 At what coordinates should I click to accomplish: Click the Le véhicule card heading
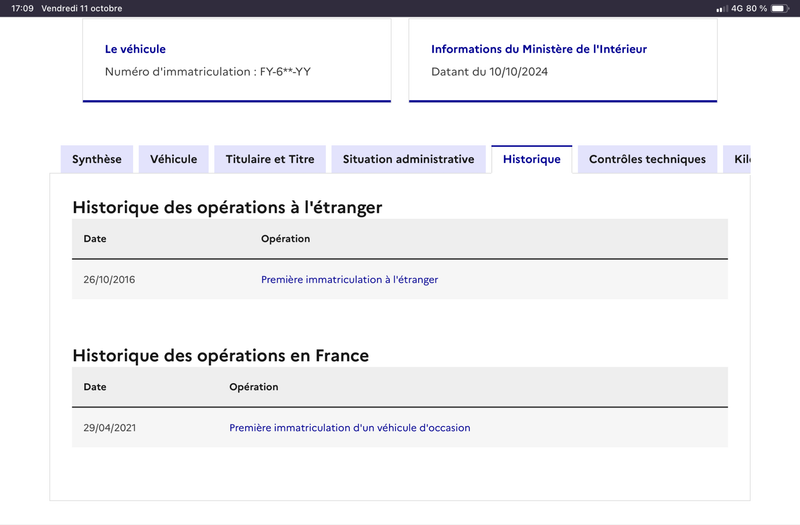pyautogui.click(x=135, y=49)
